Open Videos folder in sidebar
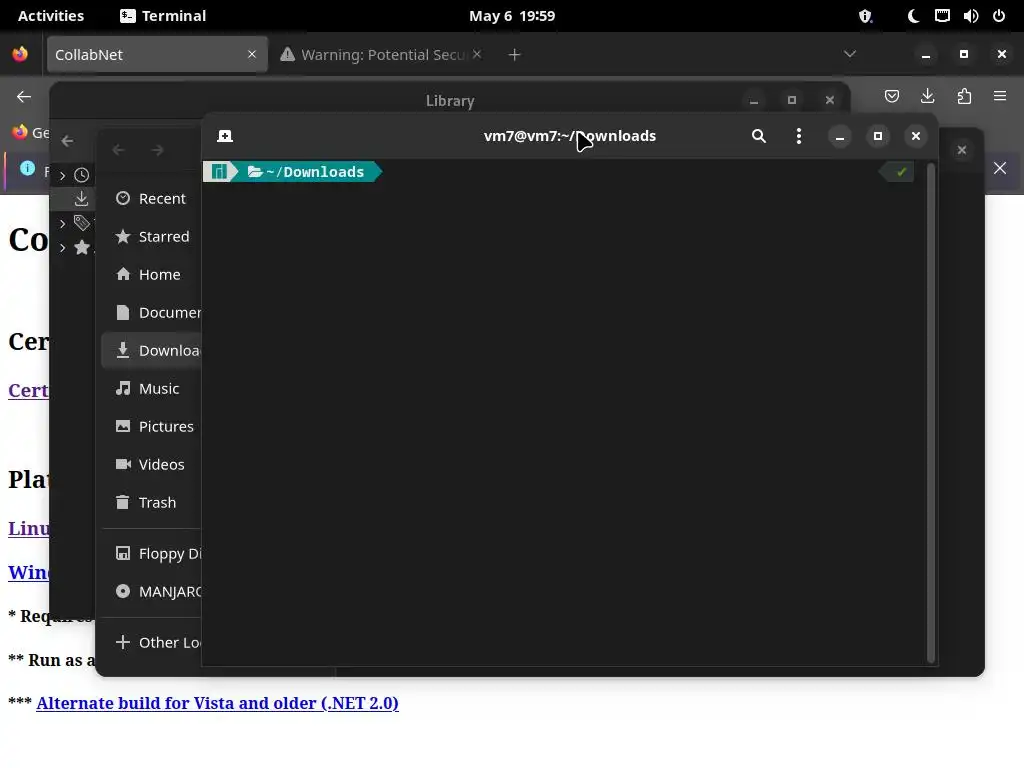 click(x=151, y=464)
